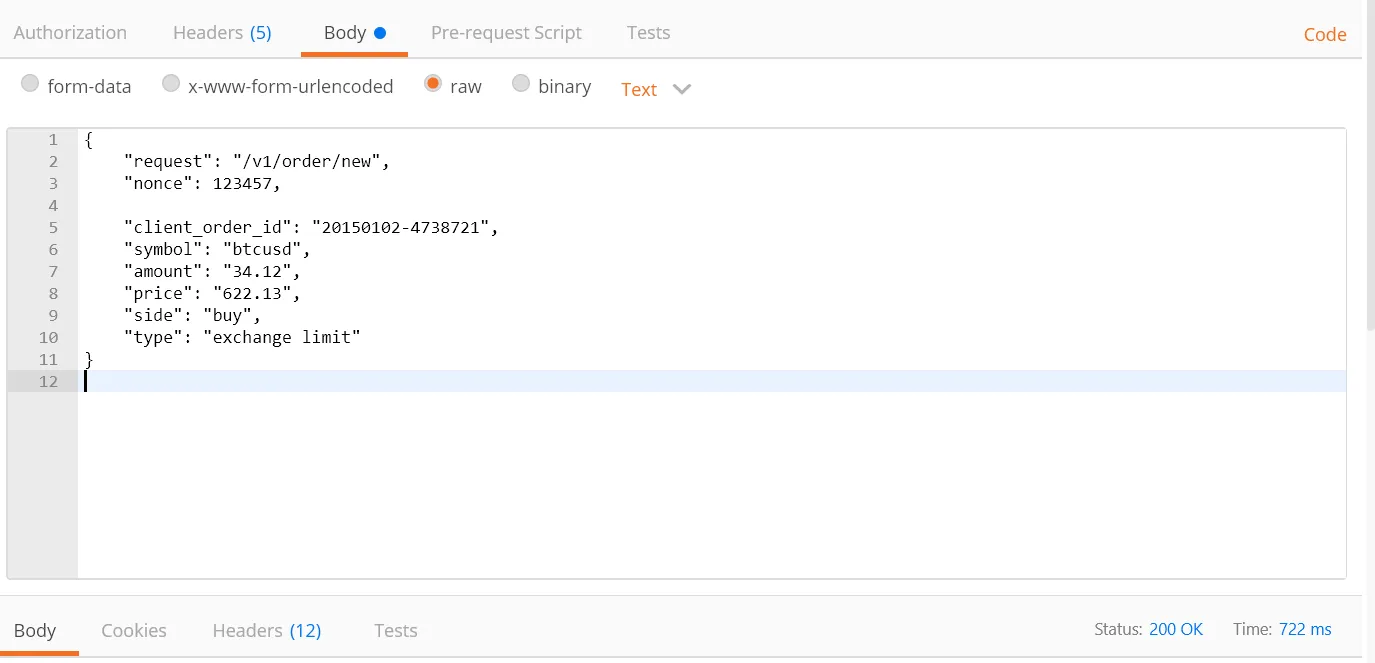Screen dimensions: 1375x663
Task: Open the Text format dropdown
Action: point(639,90)
